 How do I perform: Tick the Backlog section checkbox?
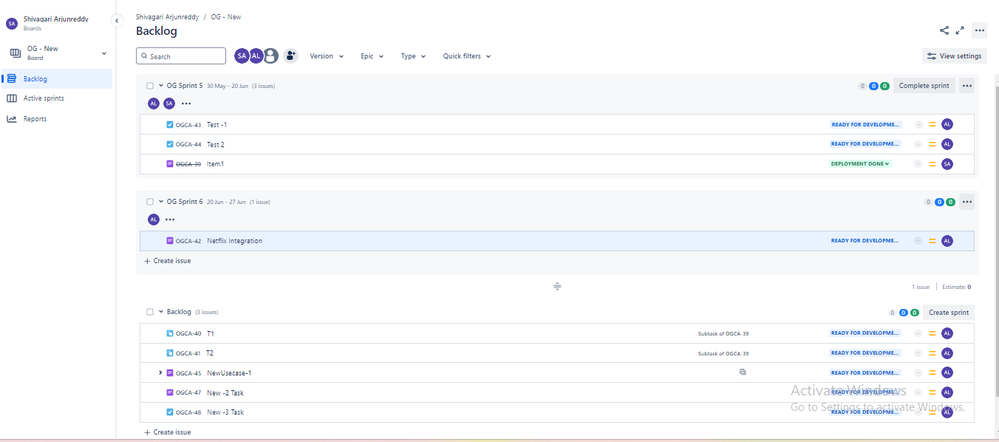(x=150, y=312)
